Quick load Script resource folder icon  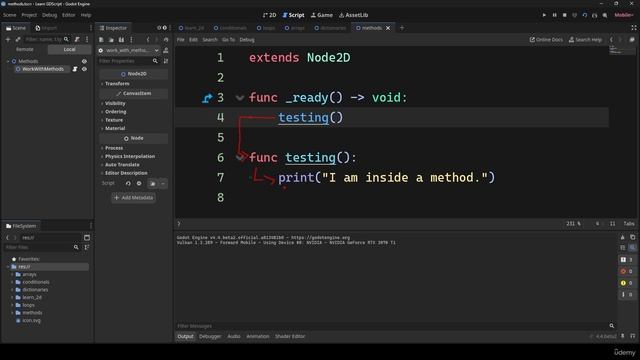coord(152,184)
